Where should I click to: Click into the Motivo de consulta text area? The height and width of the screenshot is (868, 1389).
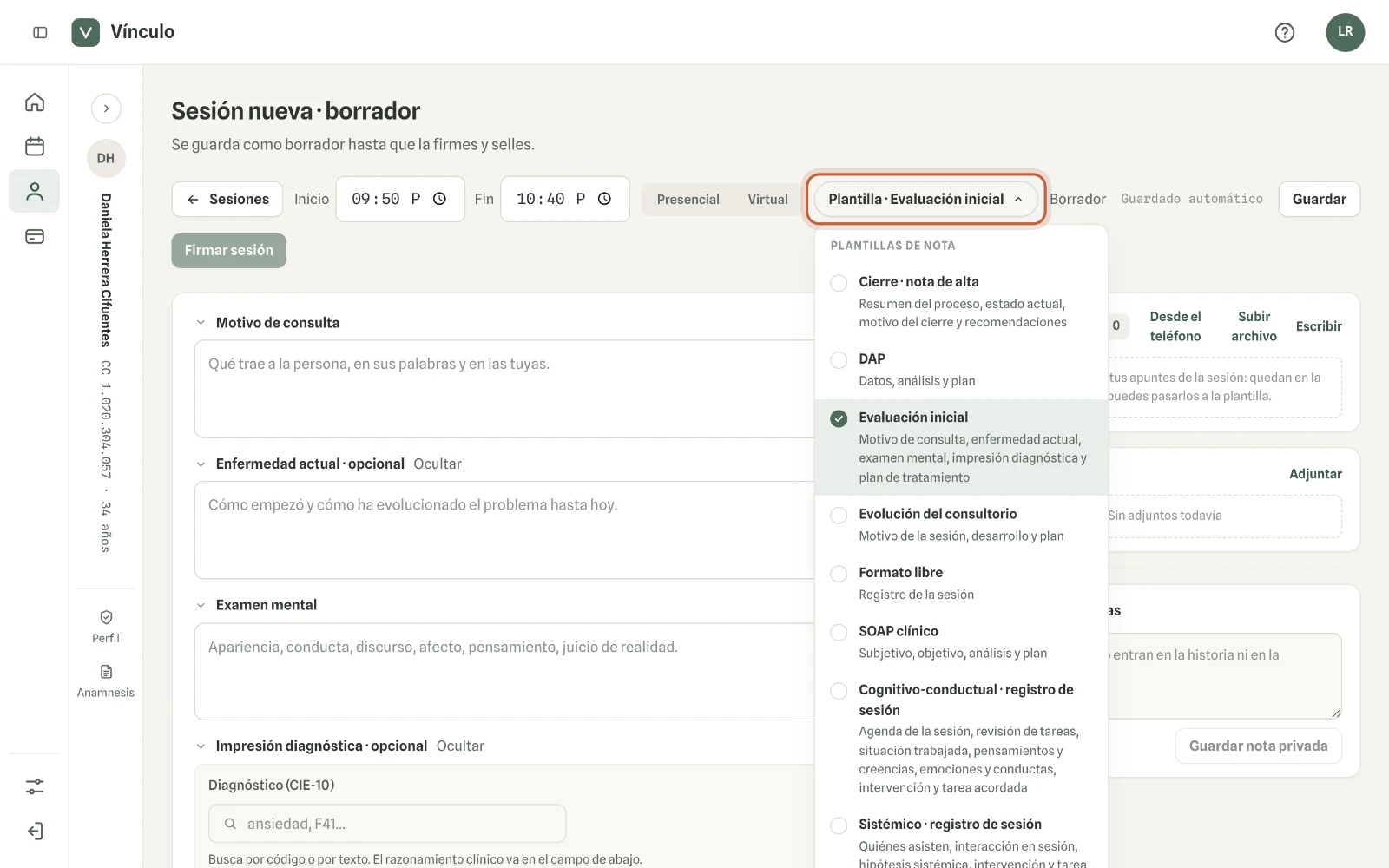tap(504, 389)
